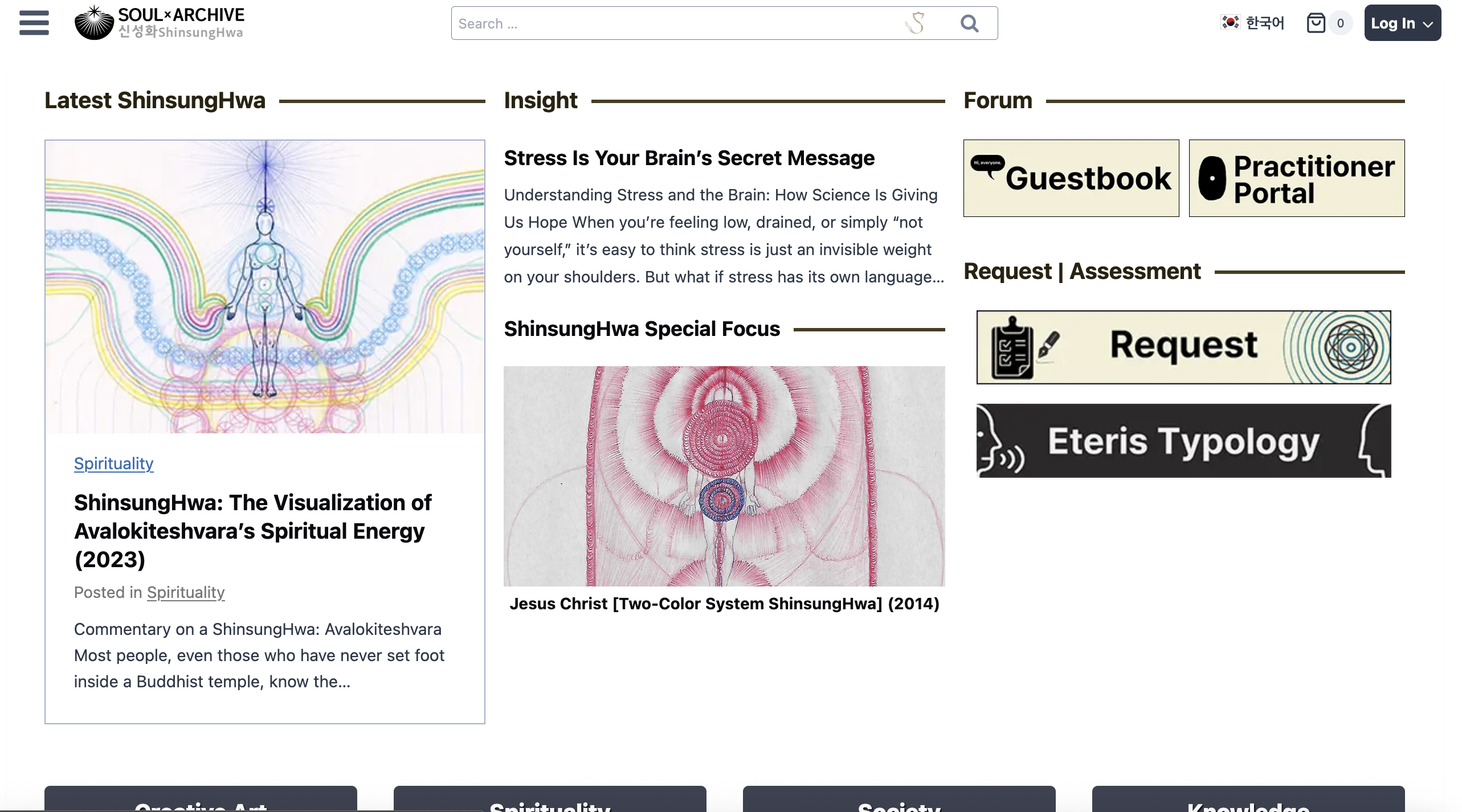This screenshot has width=1462, height=812.
Task: Open the Eteris Typology banner
Action: point(1183,441)
